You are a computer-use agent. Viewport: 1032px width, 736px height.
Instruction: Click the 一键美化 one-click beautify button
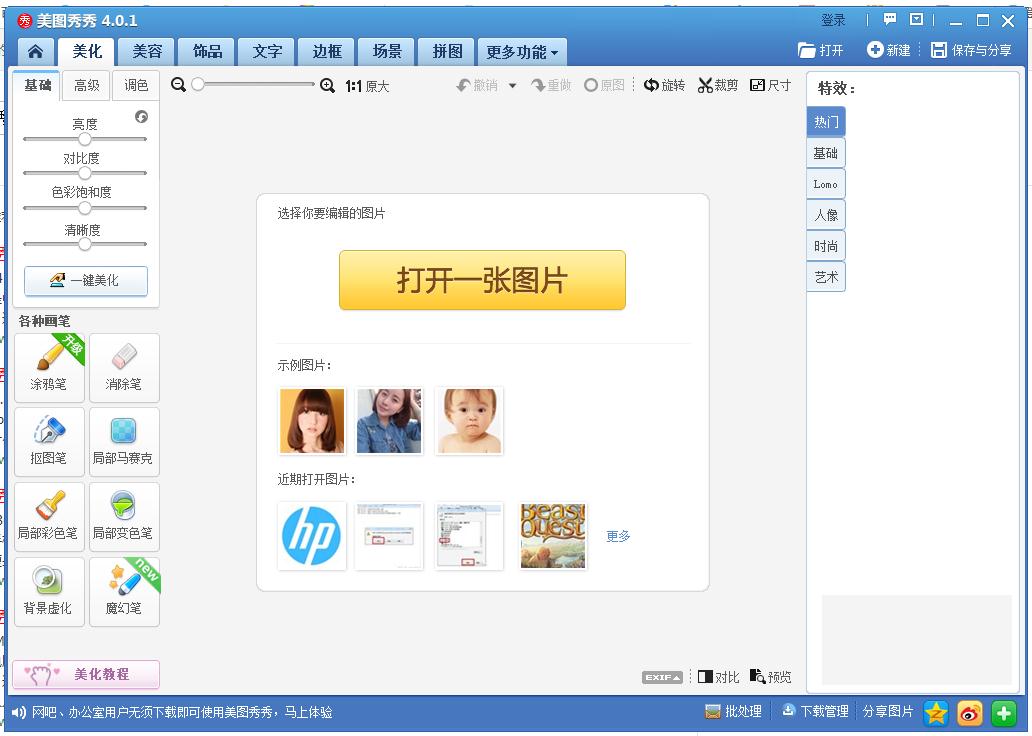pos(86,281)
